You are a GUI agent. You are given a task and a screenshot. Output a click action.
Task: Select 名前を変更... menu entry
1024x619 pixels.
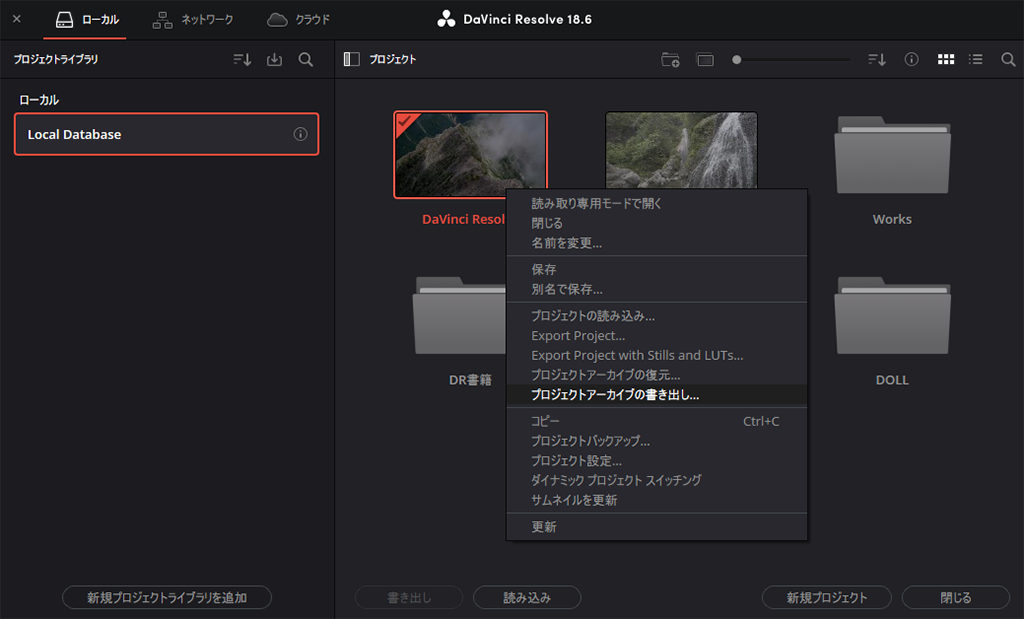pos(657,243)
